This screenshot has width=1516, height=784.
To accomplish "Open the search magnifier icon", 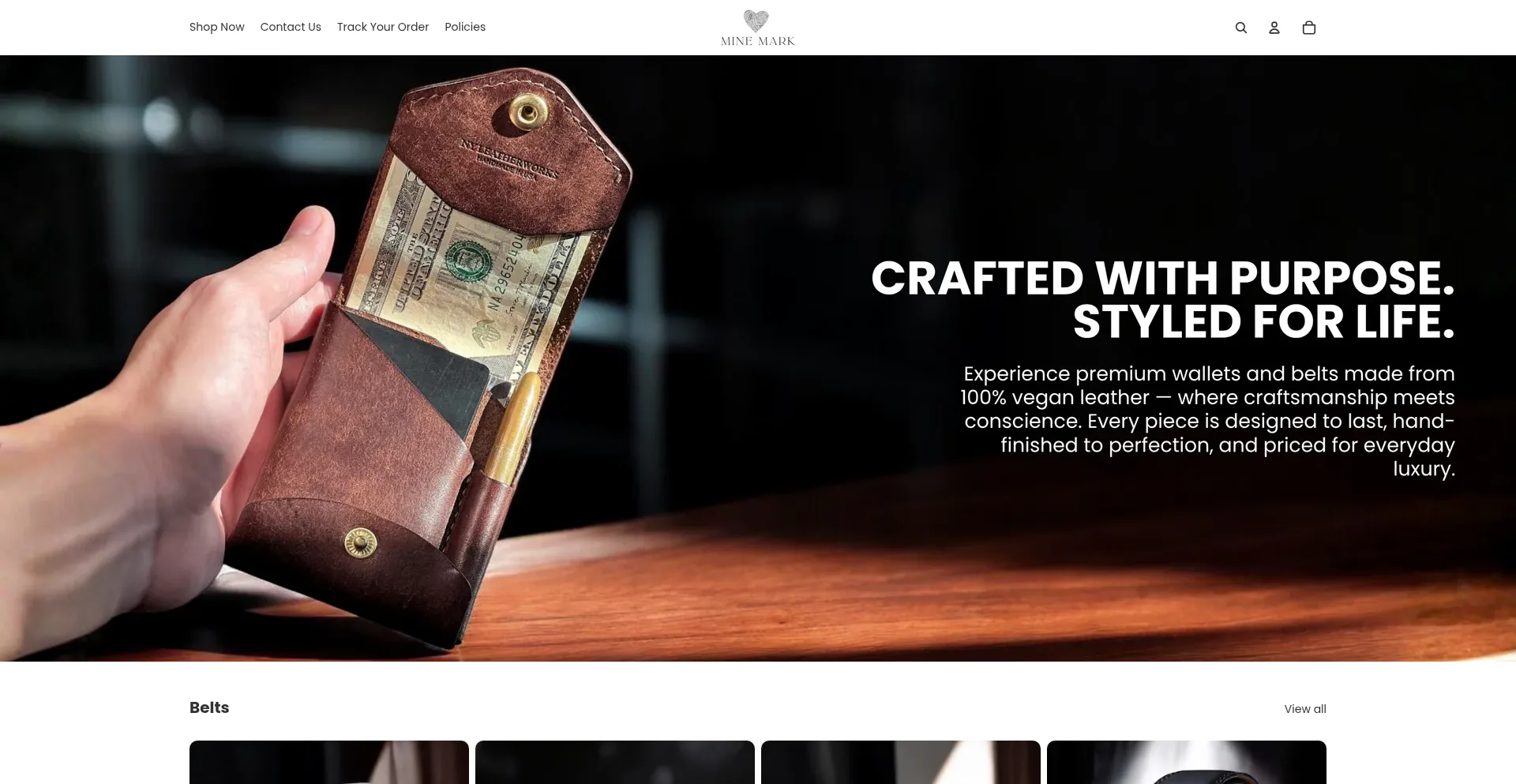I will (1241, 28).
